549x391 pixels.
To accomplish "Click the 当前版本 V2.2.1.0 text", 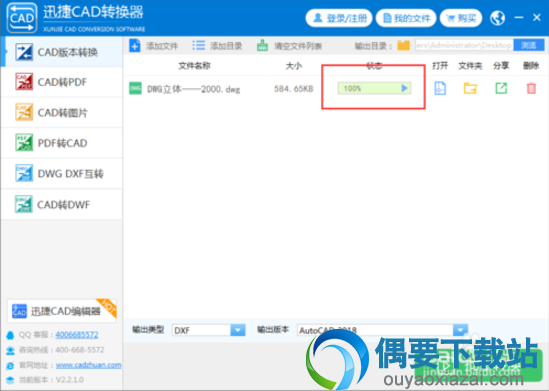I will [51, 380].
